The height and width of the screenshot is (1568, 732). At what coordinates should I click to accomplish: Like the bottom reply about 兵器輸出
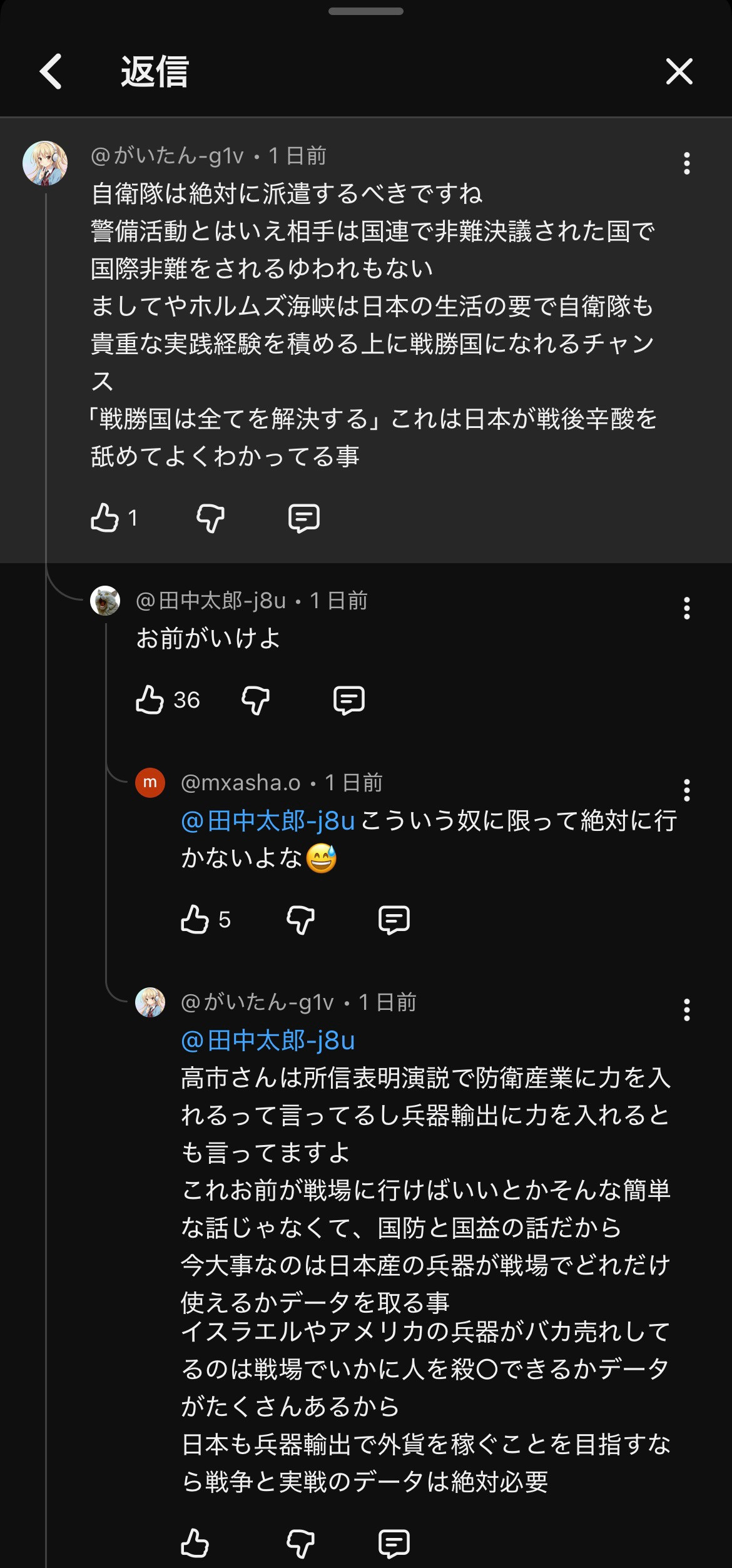(x=195, y=1543)
